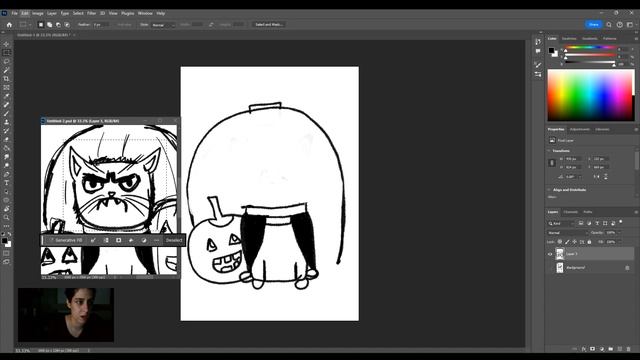Open the layer blend mode Normal dropdown
This screenshot has width=640, height=360.
567,233
